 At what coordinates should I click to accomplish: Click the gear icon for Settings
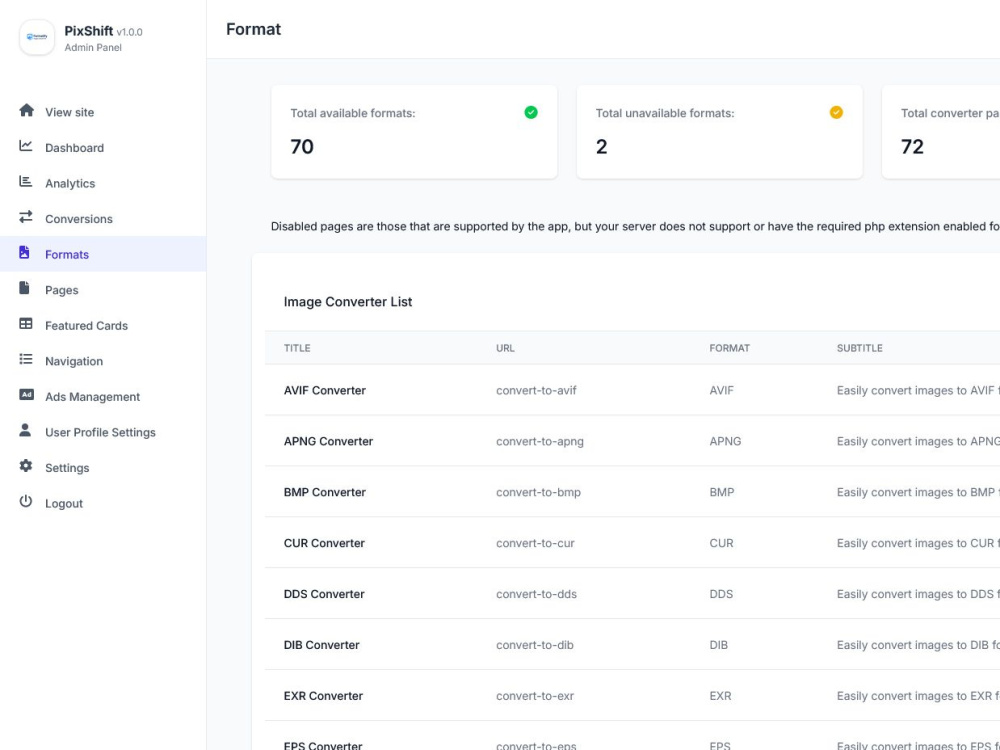pos(26,466)
